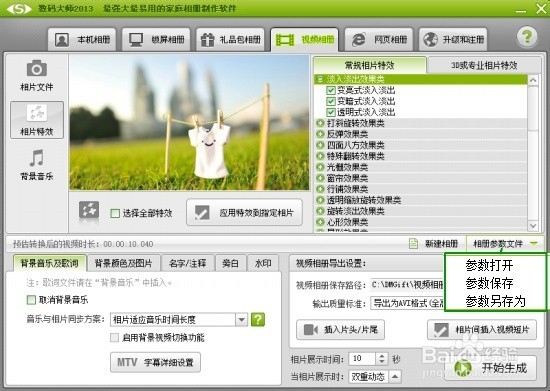Screen dimensions: 550x391
Task: Open the 背景音乐 music note panel
Action: (36, 165)
